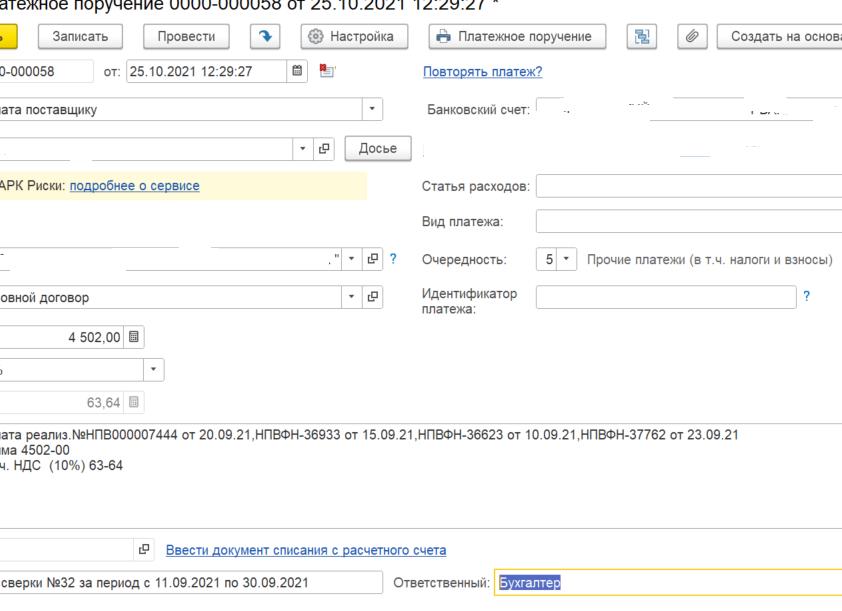The width and height of the screenshot is (842, 611).
Task: Open the Повторять платеж? link
Action: coord(482,71)
